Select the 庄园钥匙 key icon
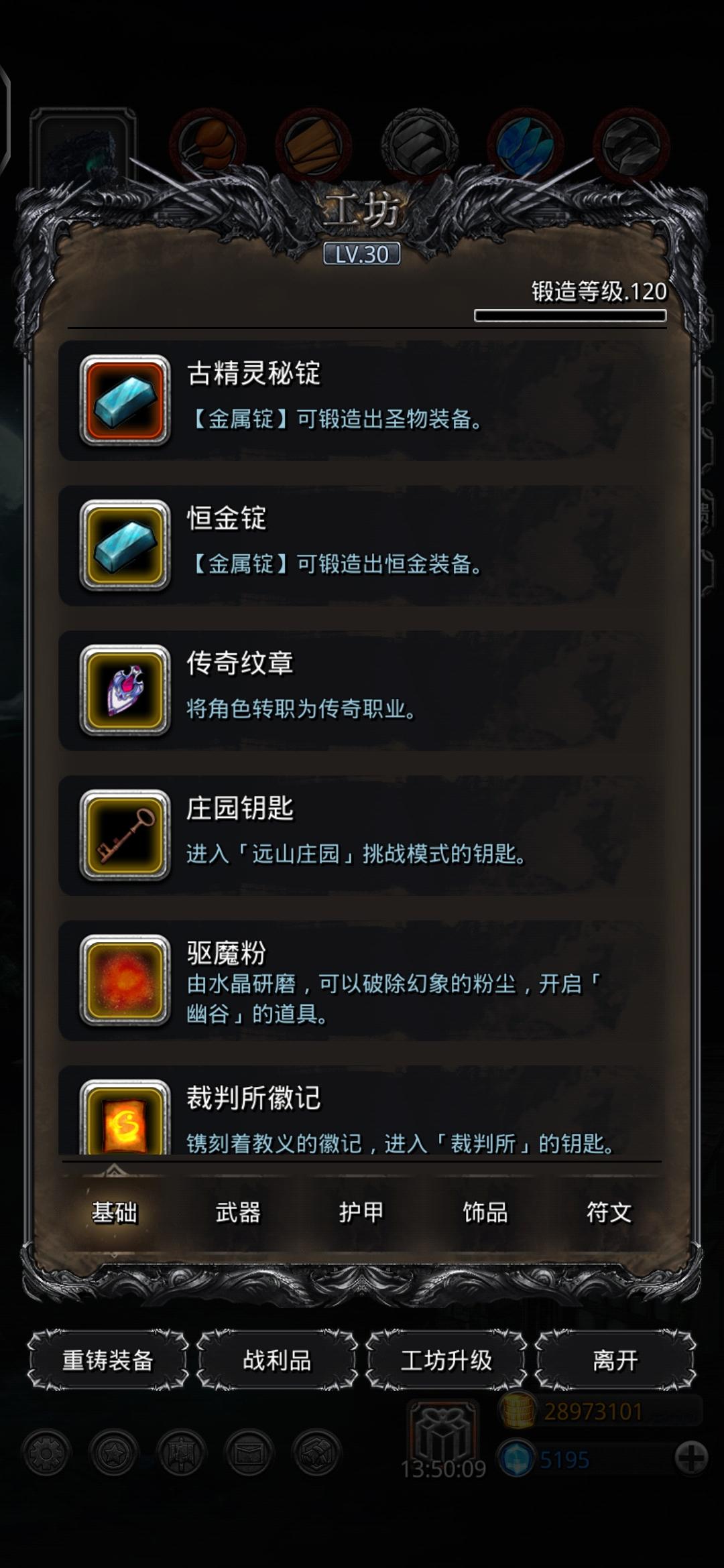This screenshot has width=724, height=1568. click(x=125, y=835)
